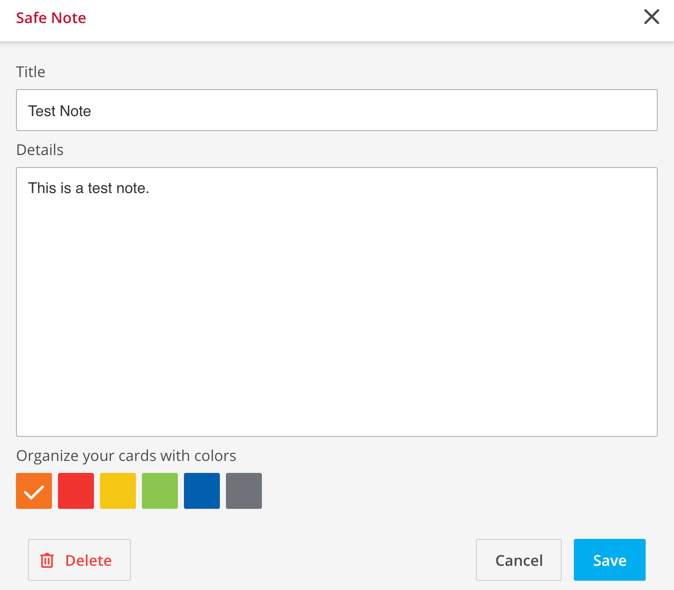Delete this safe note
This screenshot has width=674, height=590.
[80, 560]
